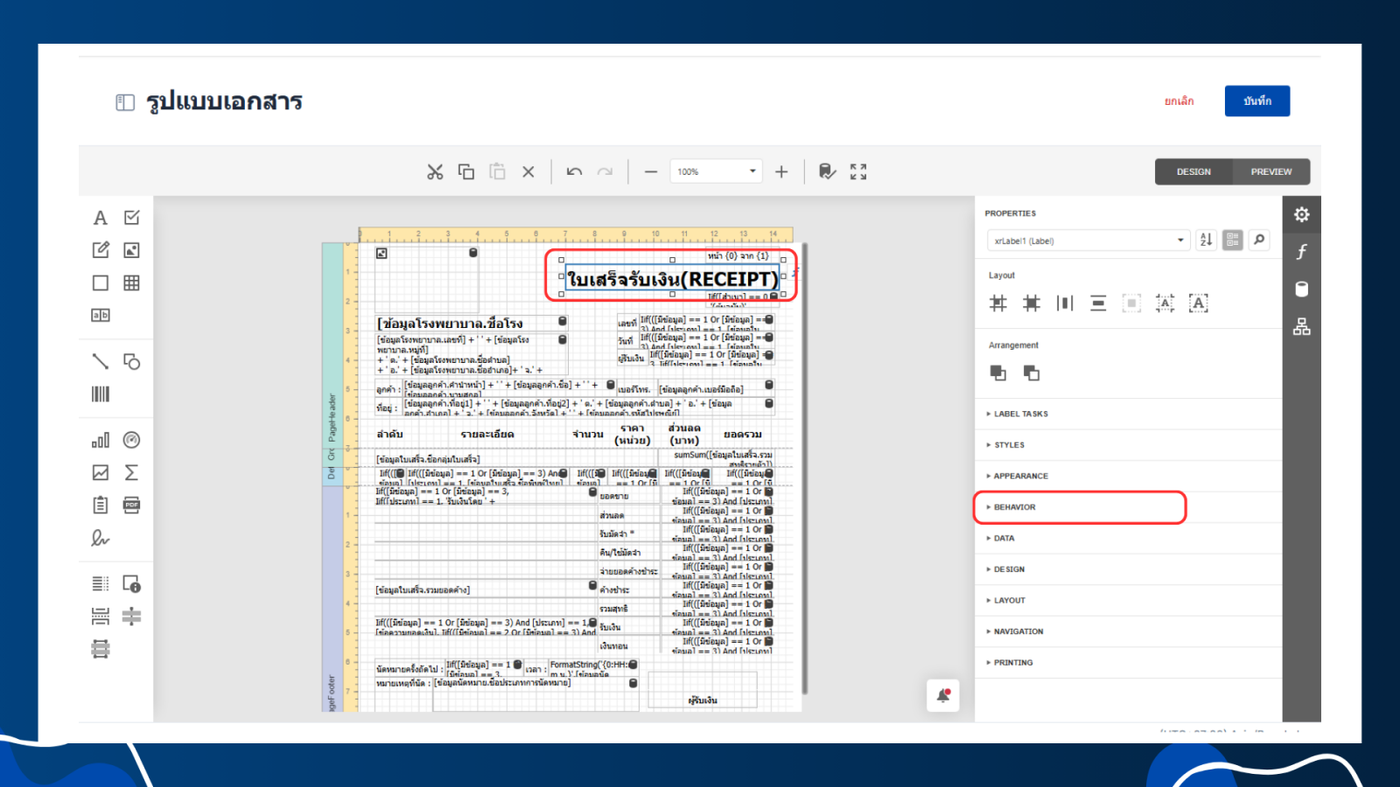1400x787 pixels.
Task: Choose the Gauge control in toolbox
Action: point(131,440)
